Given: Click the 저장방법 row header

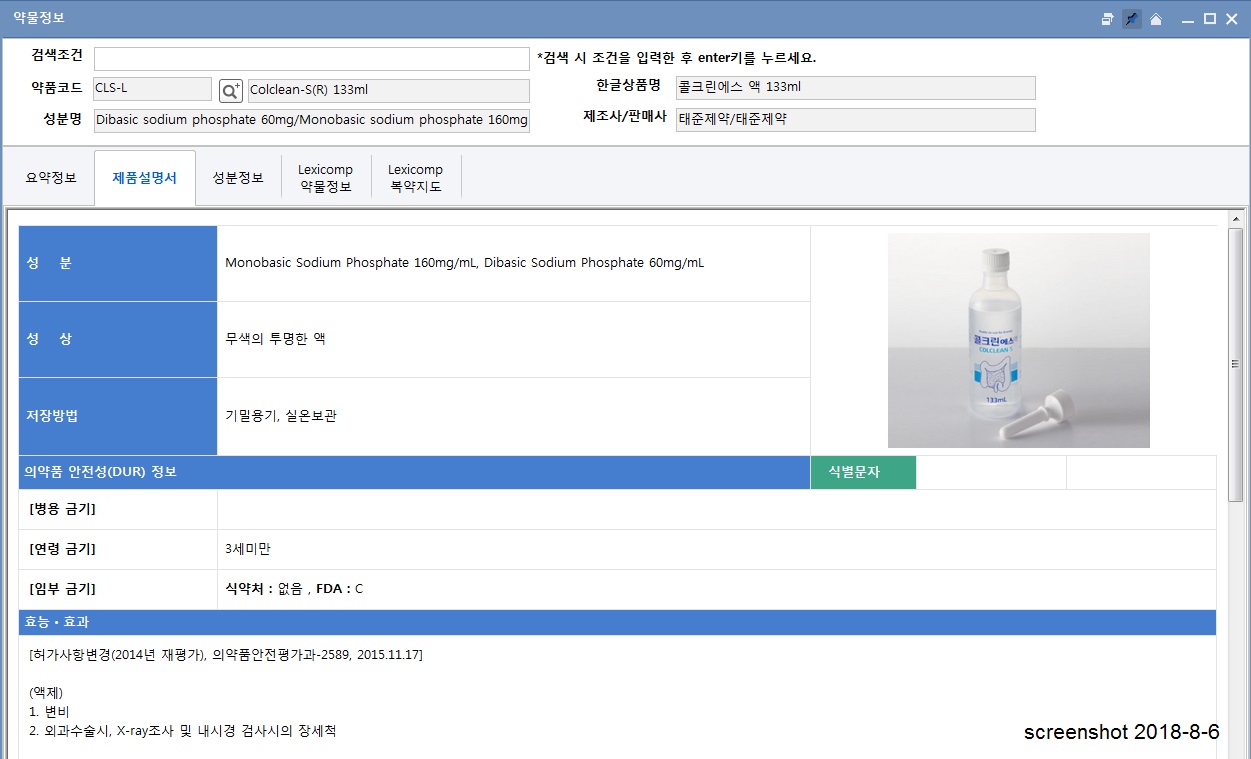Looking at the screenshot, I should 118,416.
